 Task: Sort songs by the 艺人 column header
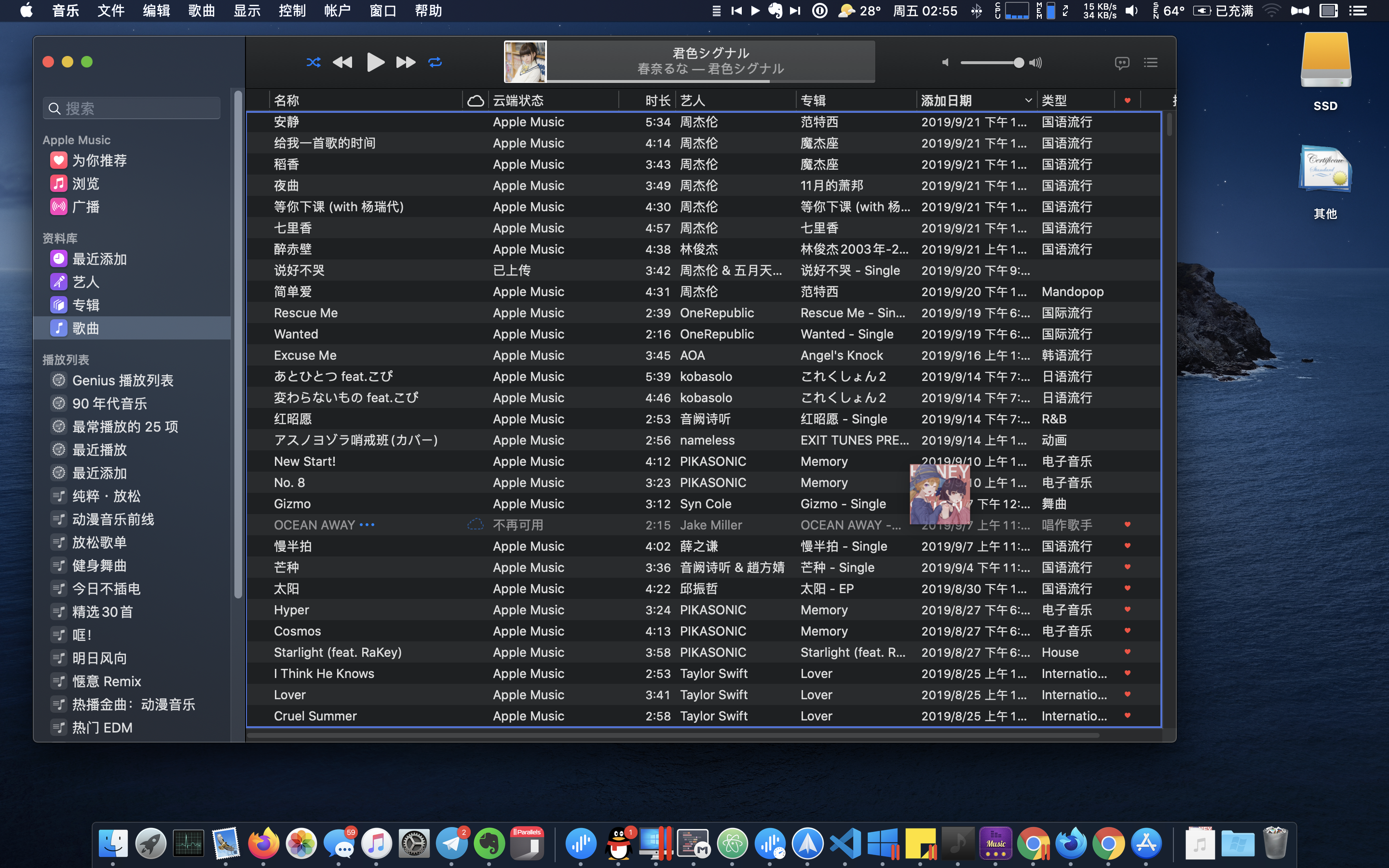tap(692, 101)
